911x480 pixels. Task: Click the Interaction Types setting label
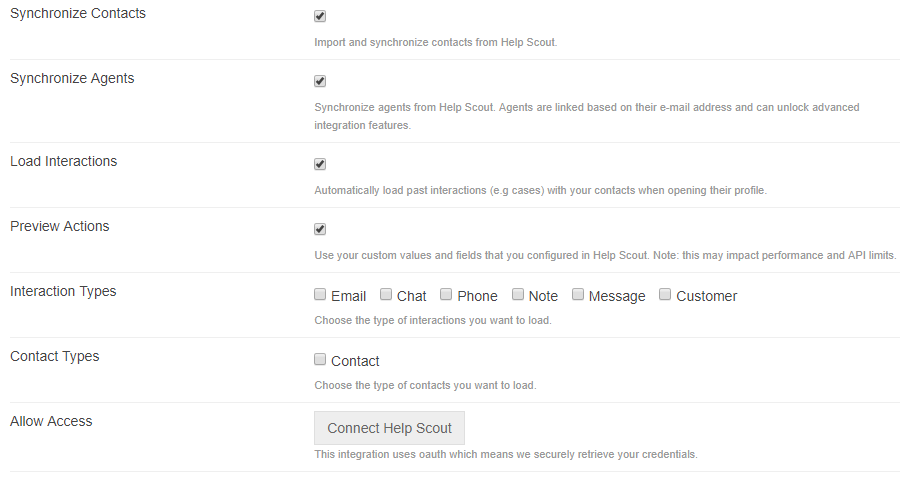[63, 292]
